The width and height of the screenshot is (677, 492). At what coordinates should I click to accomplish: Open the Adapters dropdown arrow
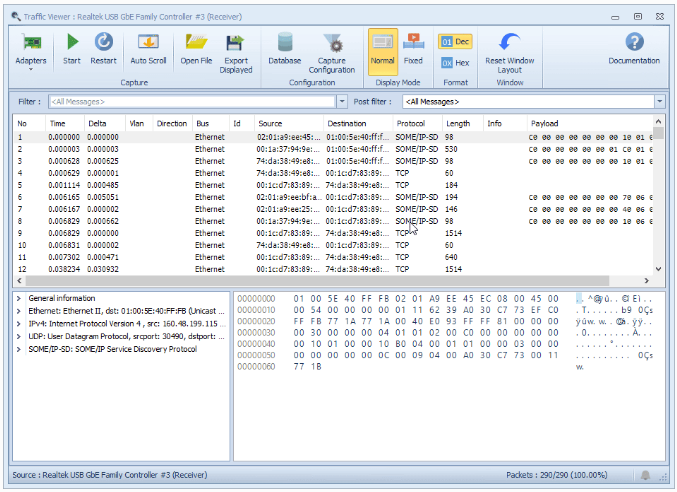tap(31, 69)
